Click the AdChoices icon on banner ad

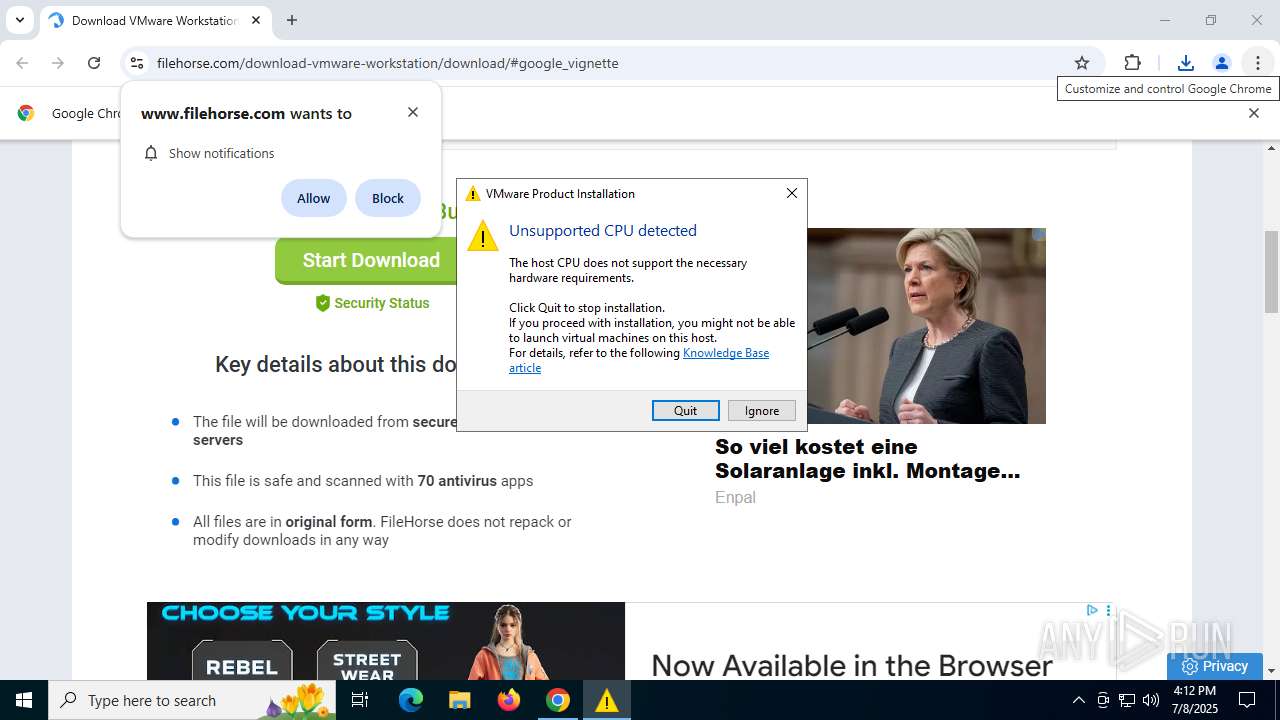(x=1092, y=610)
